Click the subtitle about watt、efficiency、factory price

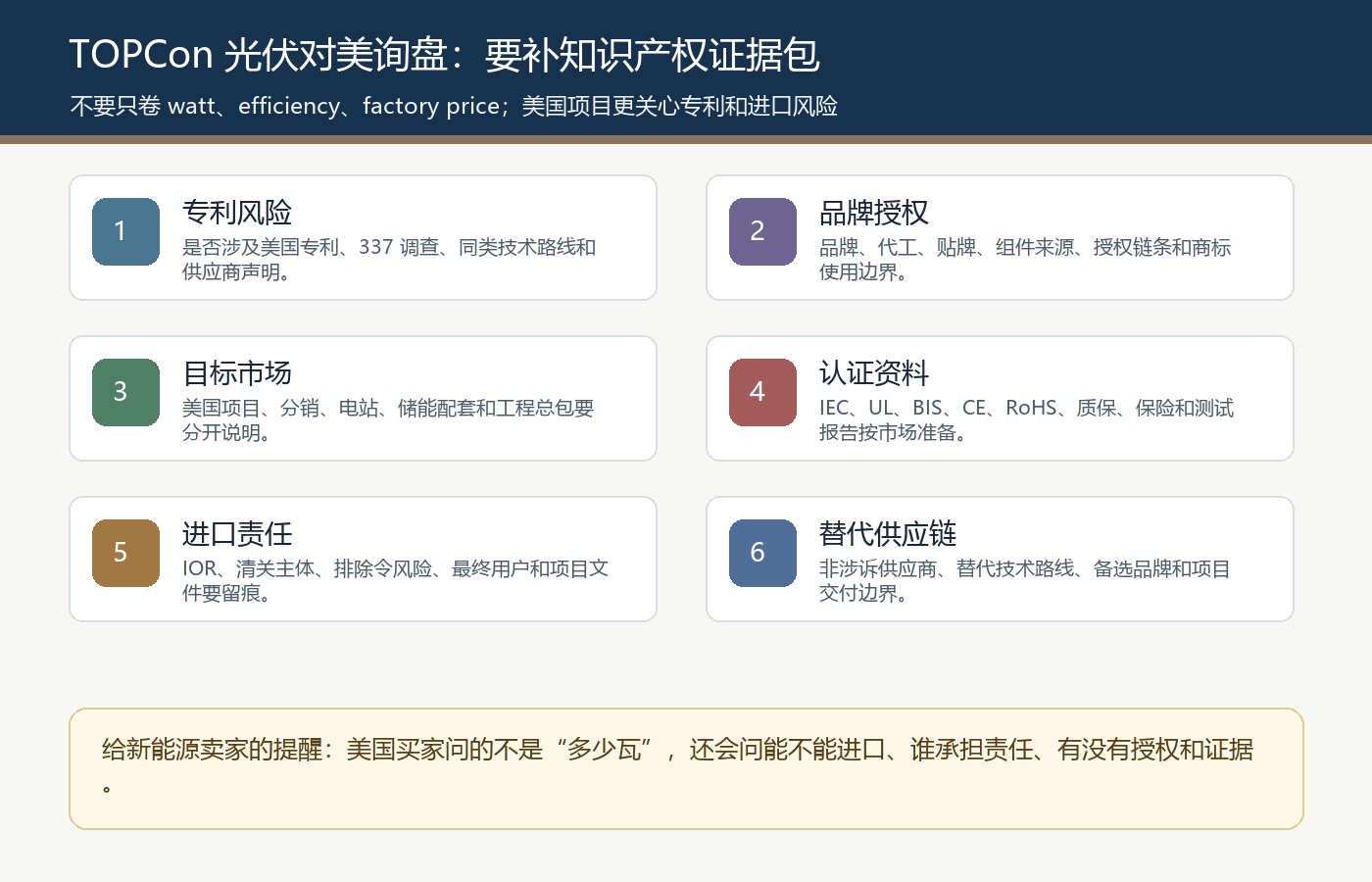coord(454,106)
